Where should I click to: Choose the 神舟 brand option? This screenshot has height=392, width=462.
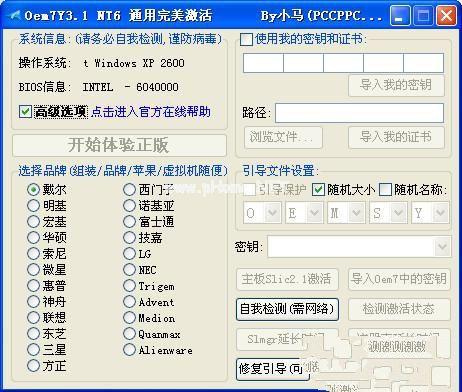[33, 302]
